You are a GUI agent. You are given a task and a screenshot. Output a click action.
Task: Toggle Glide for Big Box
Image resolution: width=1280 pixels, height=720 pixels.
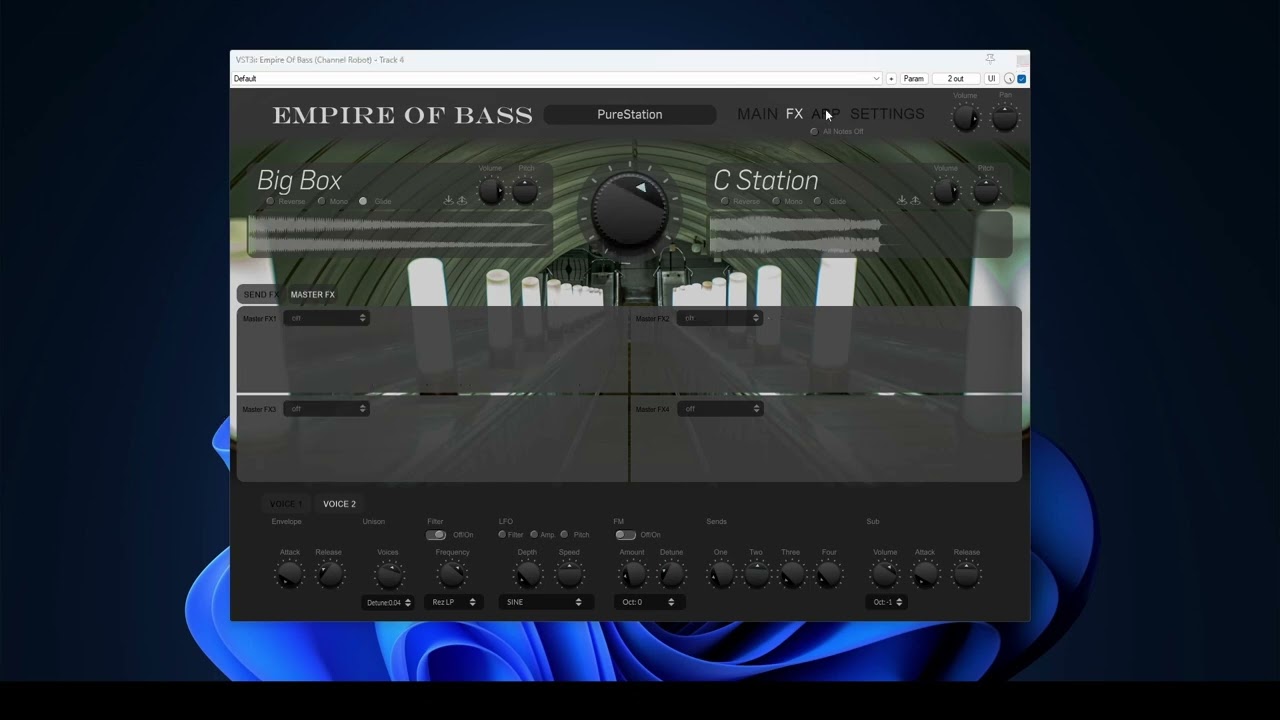point(363,201)
